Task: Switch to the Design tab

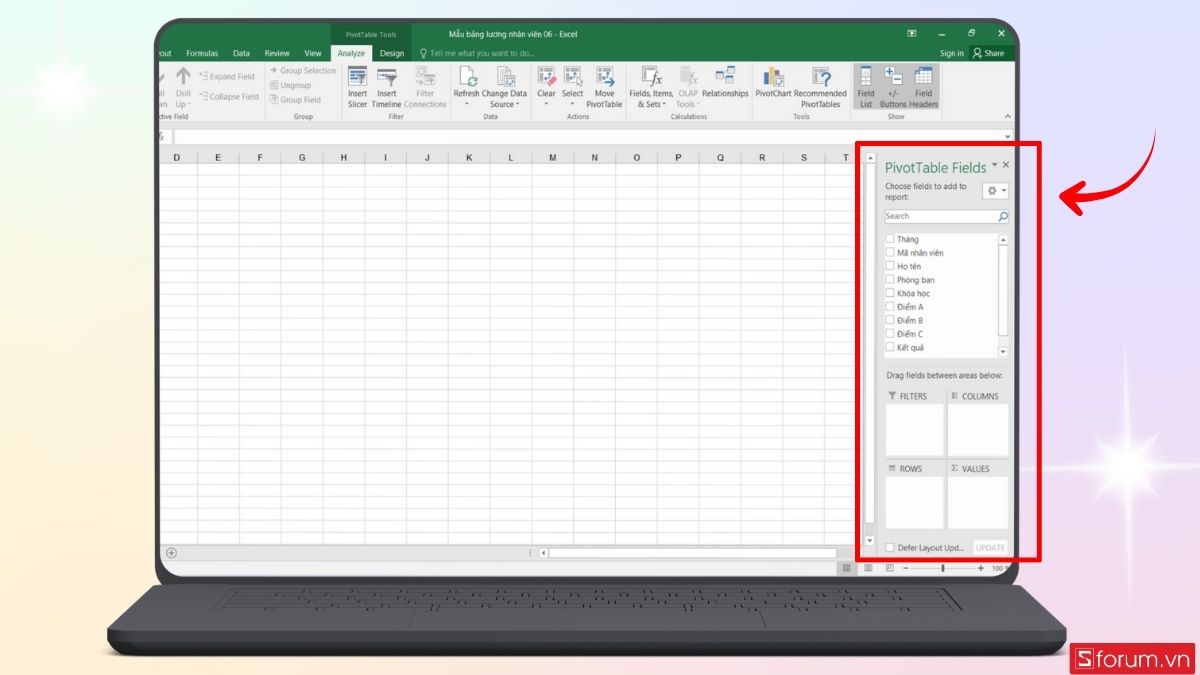Action: (391, 53)
